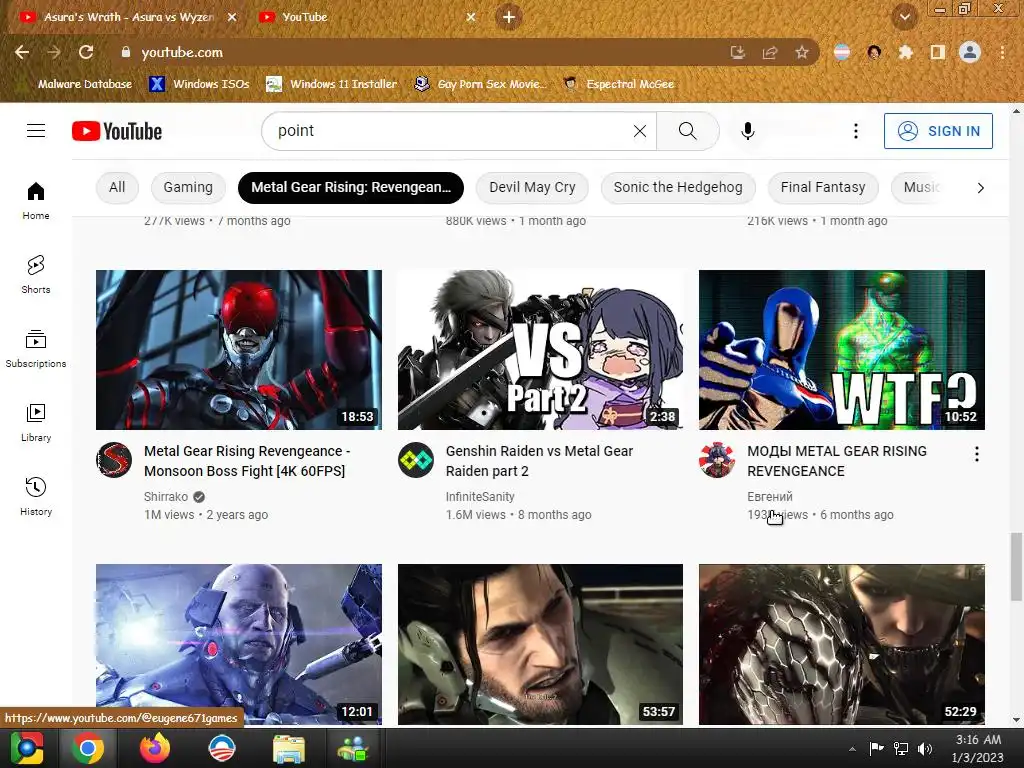Select the Metal Gear Rising: Revengeance chip

click(x=351, y=187)
